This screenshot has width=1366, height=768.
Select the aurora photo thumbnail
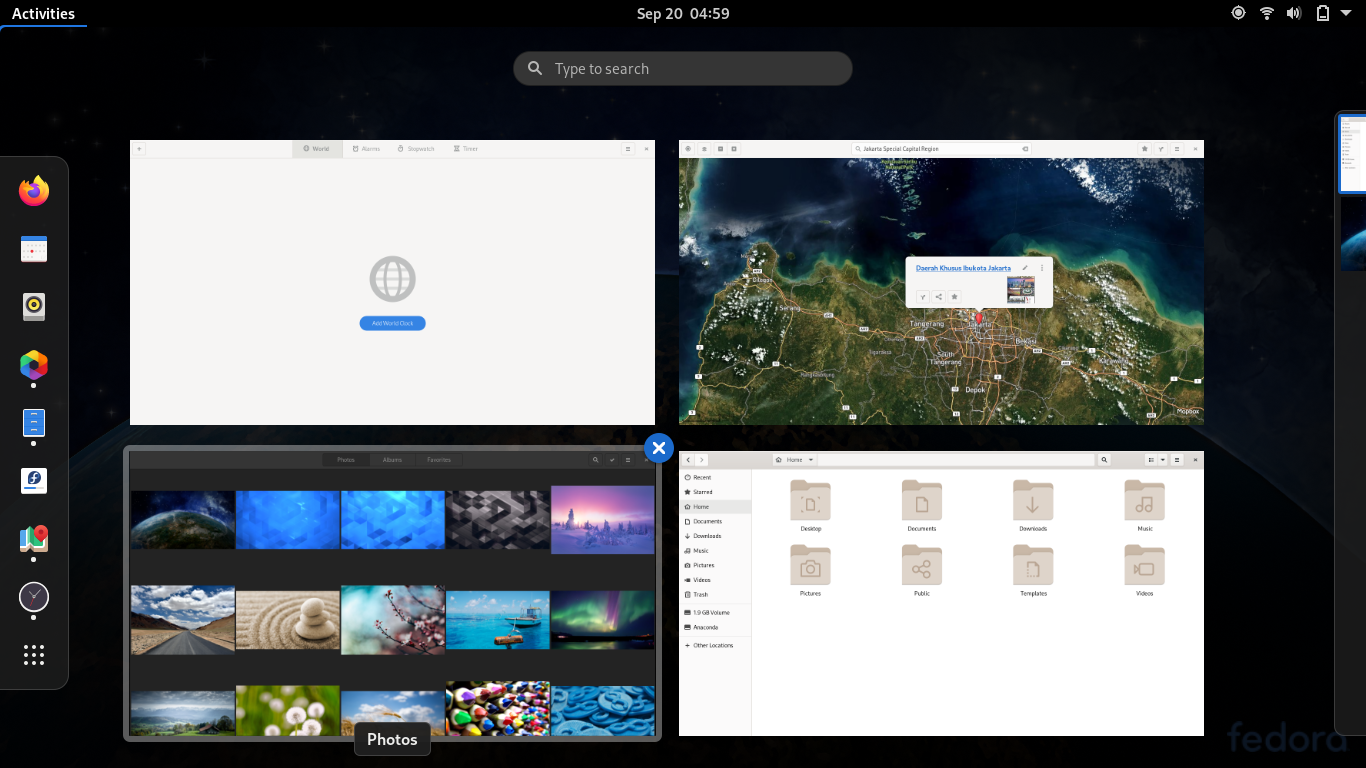click(602, 620)
